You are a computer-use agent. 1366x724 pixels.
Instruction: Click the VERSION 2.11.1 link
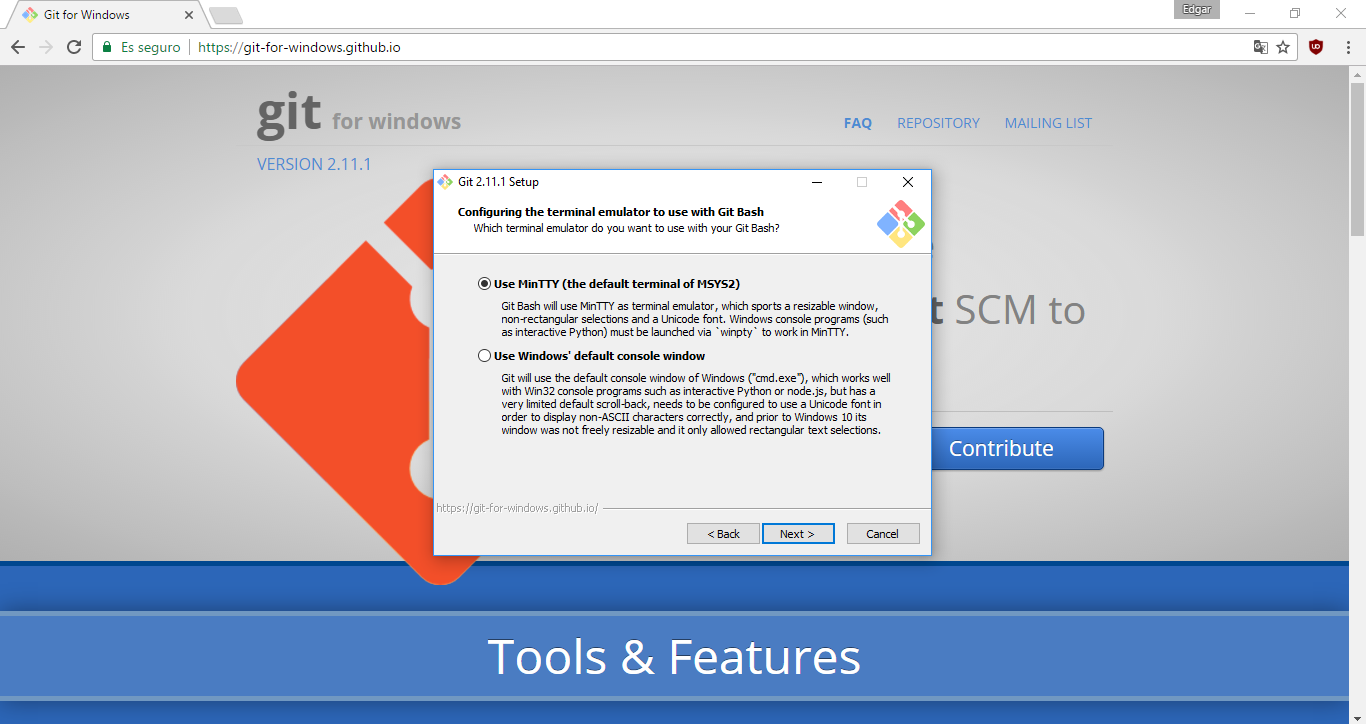(x=314, y=164)
